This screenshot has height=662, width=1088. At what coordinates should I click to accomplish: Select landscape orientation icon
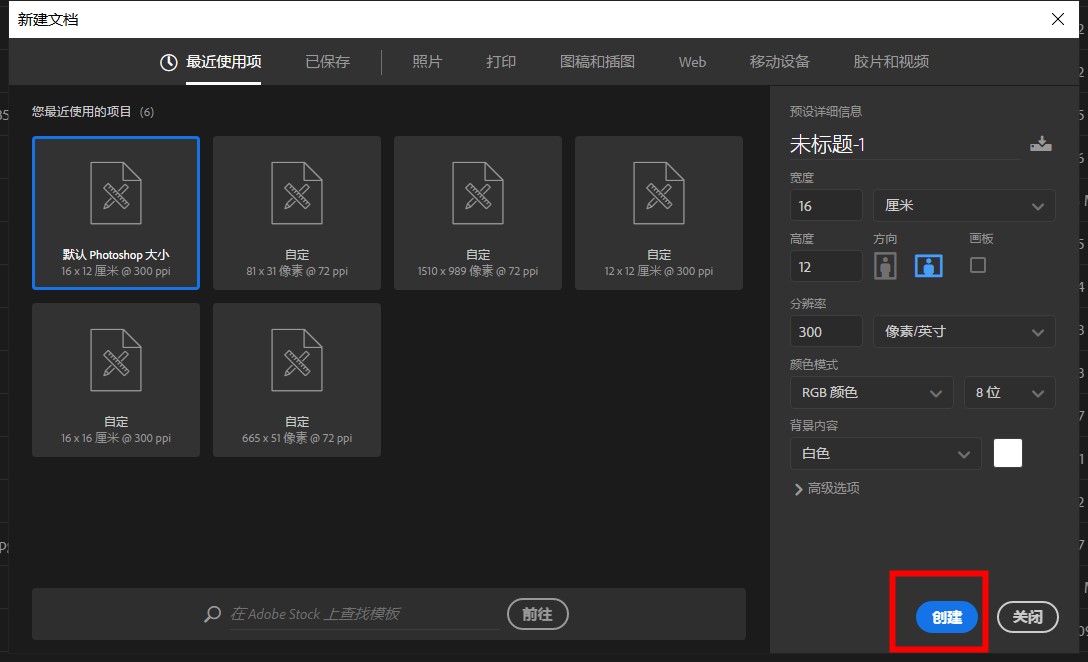click(x=928, y=266)
